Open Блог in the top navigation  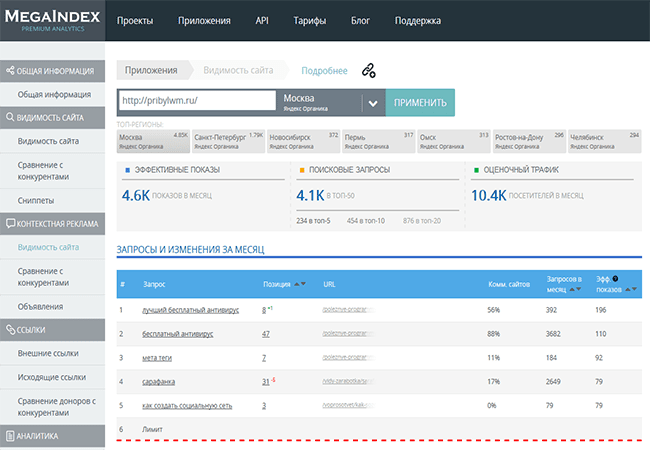(360, 21)
